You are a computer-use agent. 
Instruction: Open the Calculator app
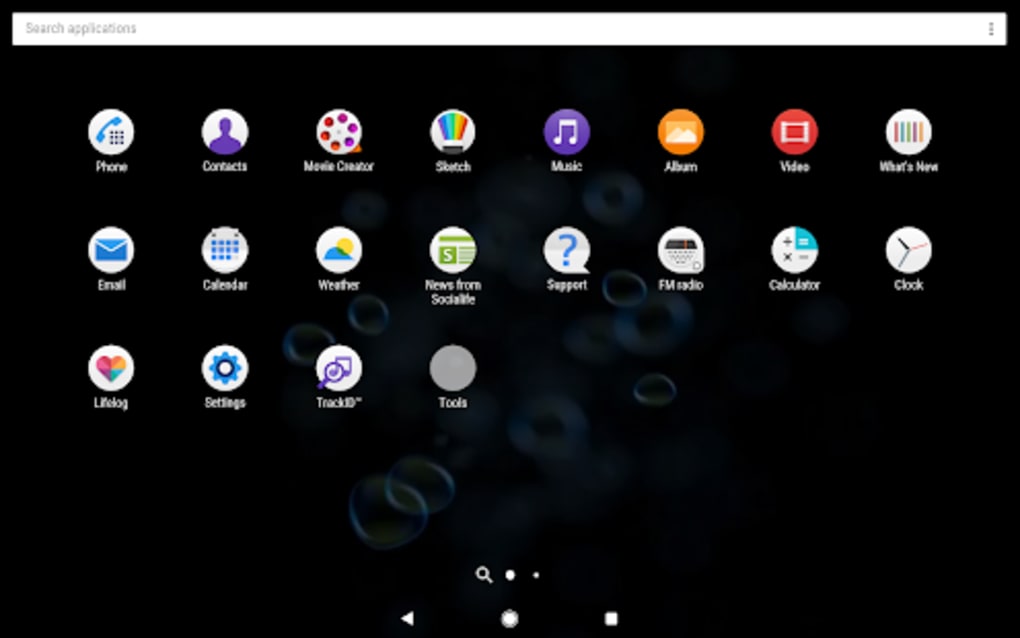(794, 251)
